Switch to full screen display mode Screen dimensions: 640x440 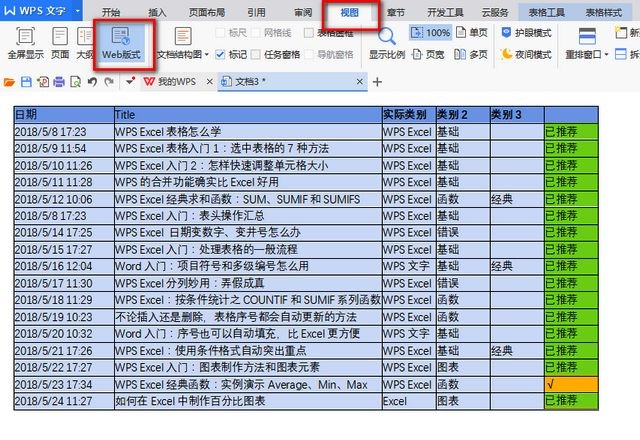(25, 42)
